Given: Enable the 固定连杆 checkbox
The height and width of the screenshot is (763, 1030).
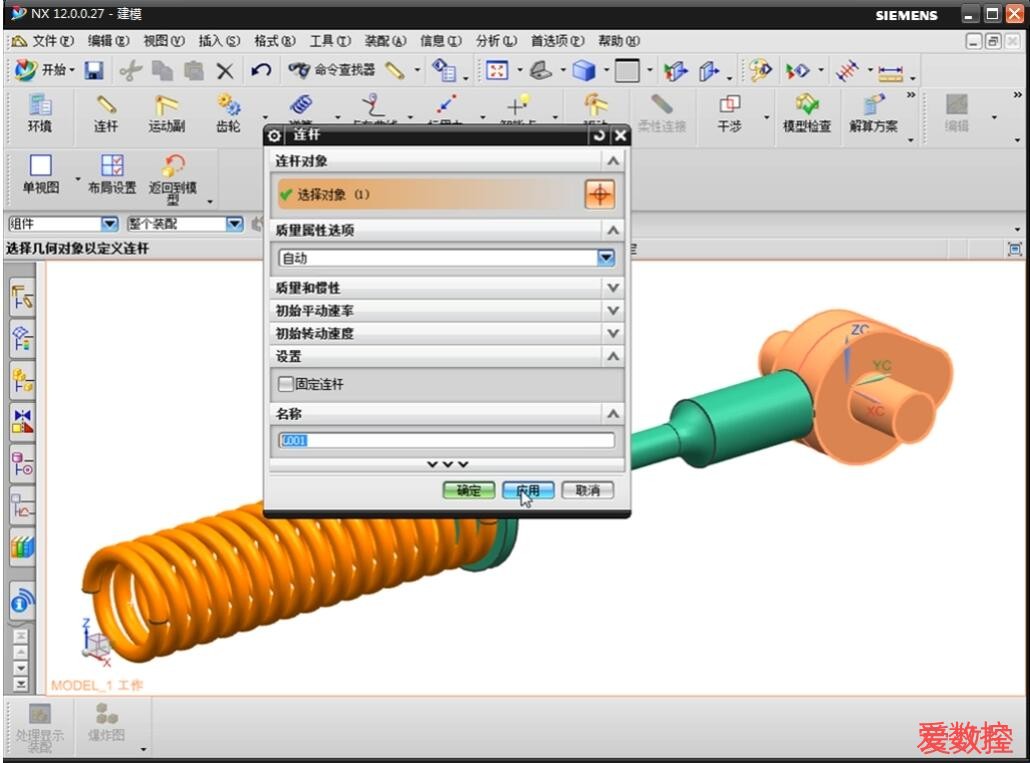Looking at the screenshot, I should [287, 384].
